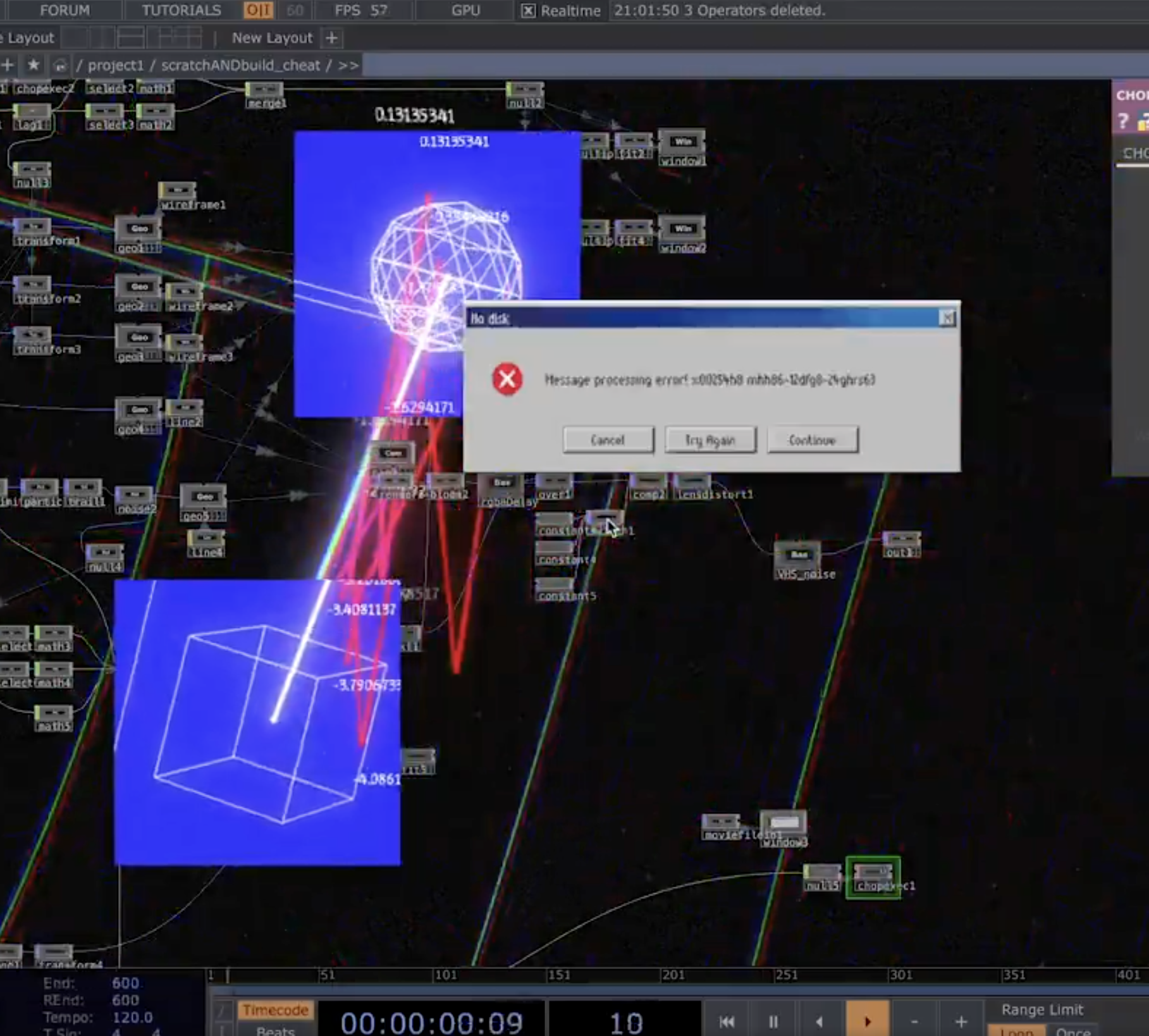Viewport: 1149px width, 1036px height.
Task: Open the scratchANDbuild_cheat path segment
Action: click(x=240, y=65)
